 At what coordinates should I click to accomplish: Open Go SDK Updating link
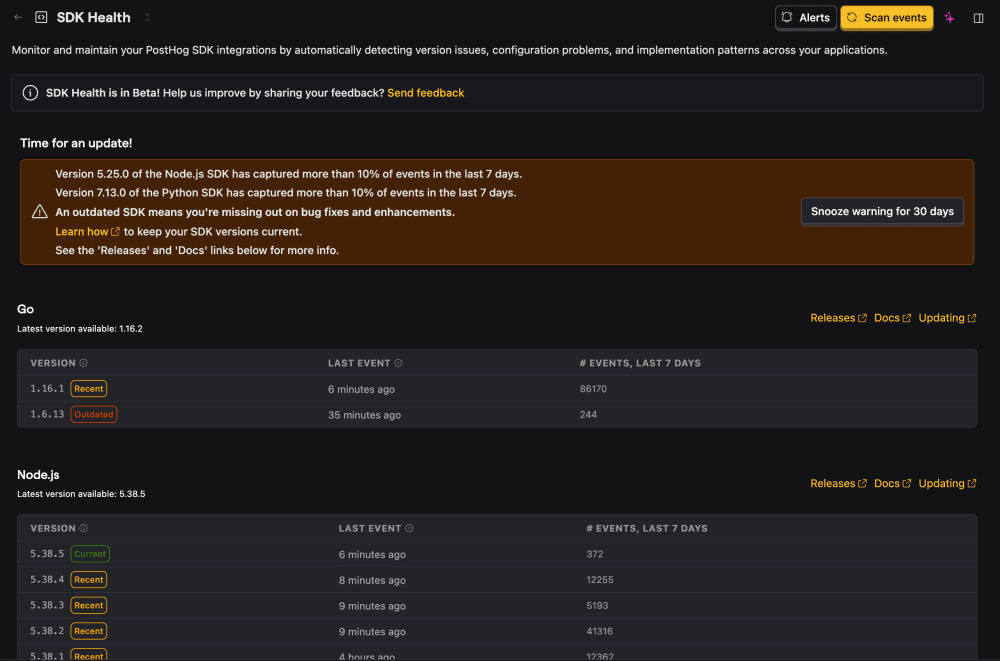947,318
